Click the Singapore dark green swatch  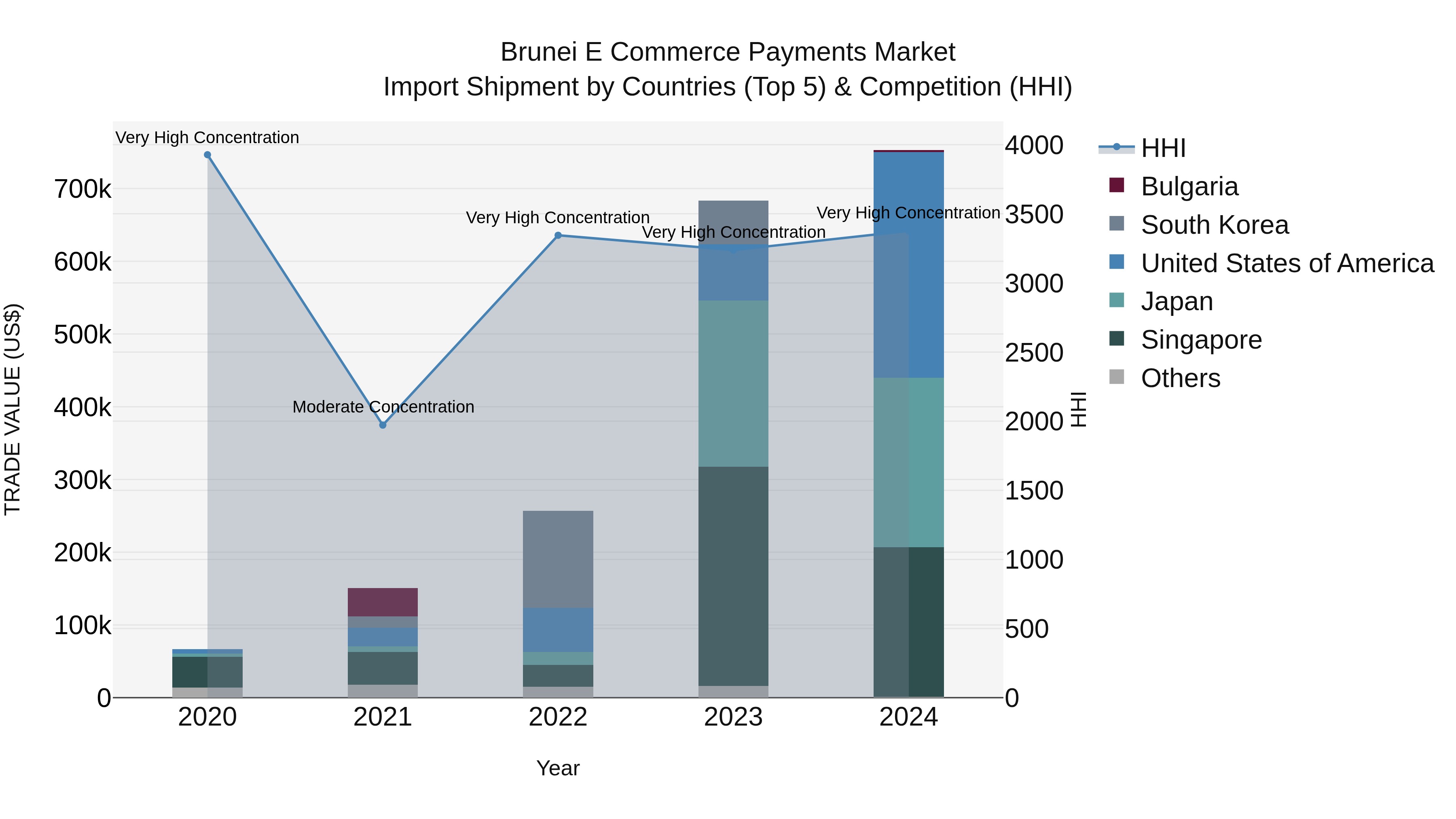click(x=1117, y=339)
